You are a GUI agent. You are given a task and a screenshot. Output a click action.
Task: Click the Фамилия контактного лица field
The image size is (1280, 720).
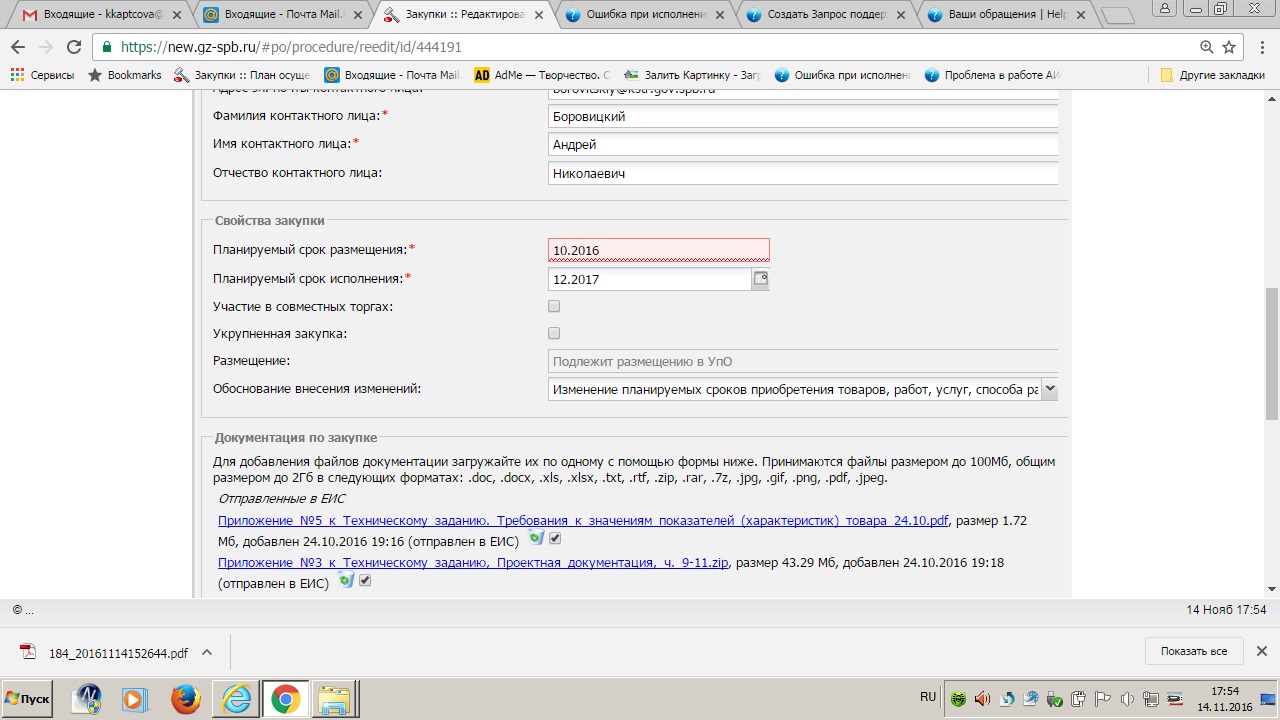[x=803, y=116]
